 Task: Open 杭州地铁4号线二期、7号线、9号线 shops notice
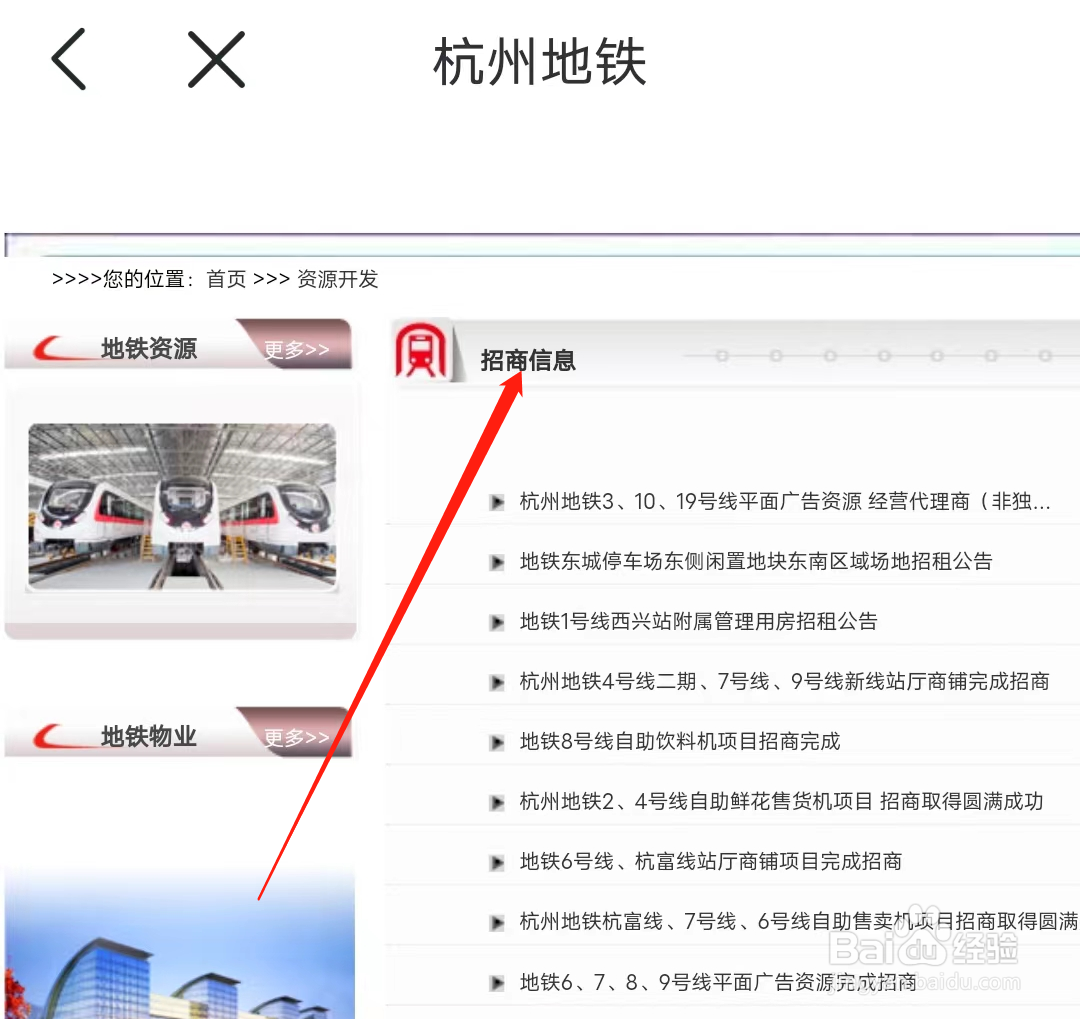click(784, 681)
